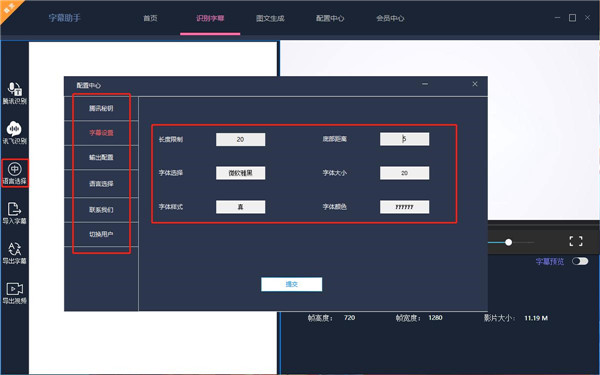Screen dimensions: 600x375
Task: Select 腾讯秘钥 in the config sidebar
Action: (101, 108)
